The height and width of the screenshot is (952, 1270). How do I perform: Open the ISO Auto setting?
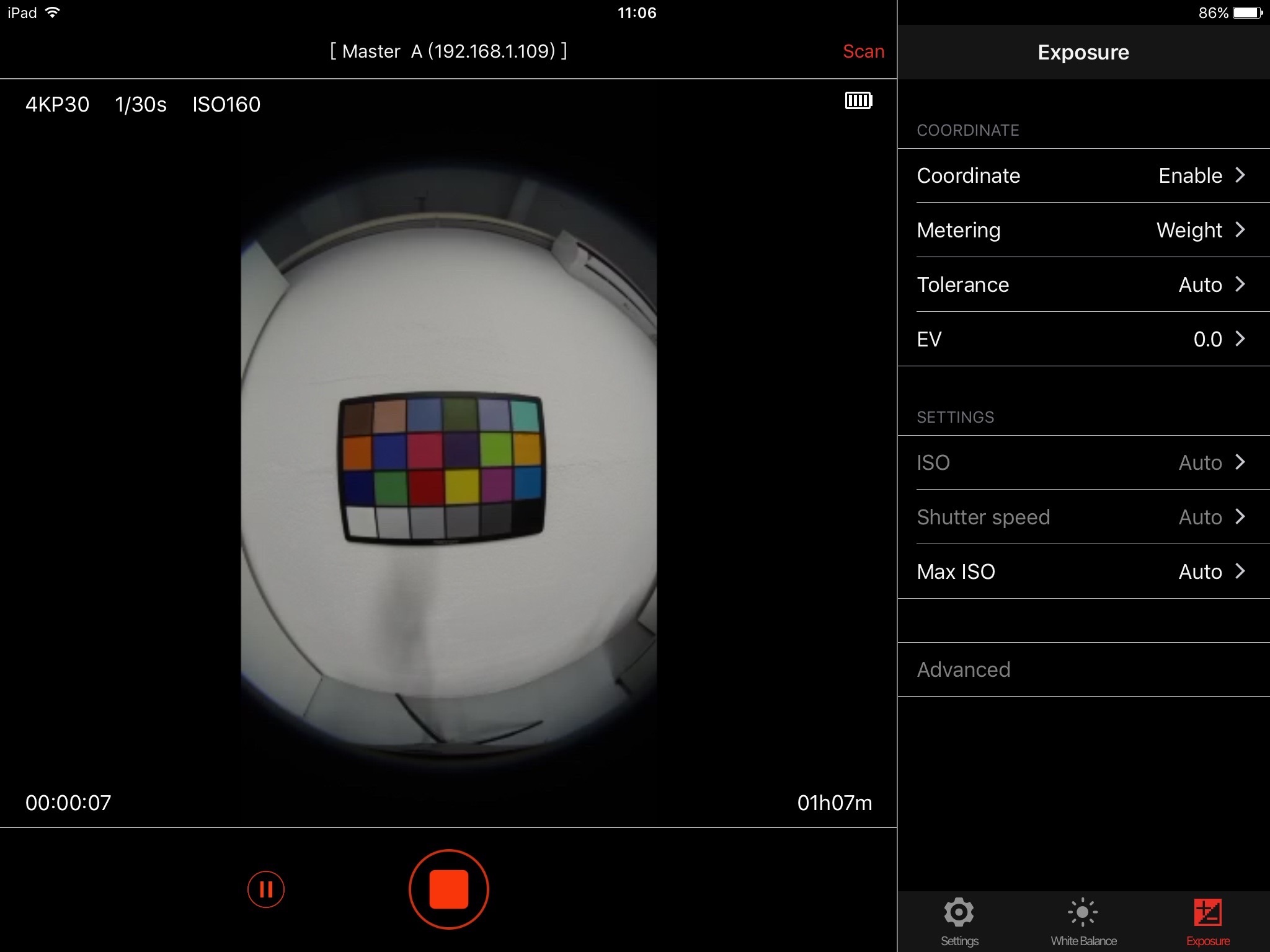[x=1083, y=462]
